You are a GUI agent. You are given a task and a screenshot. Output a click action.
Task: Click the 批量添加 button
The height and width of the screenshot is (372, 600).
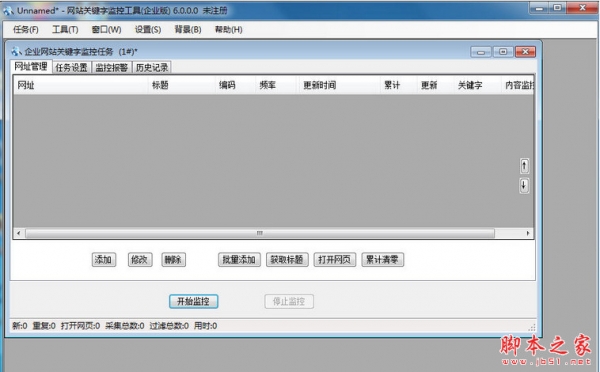239,259
